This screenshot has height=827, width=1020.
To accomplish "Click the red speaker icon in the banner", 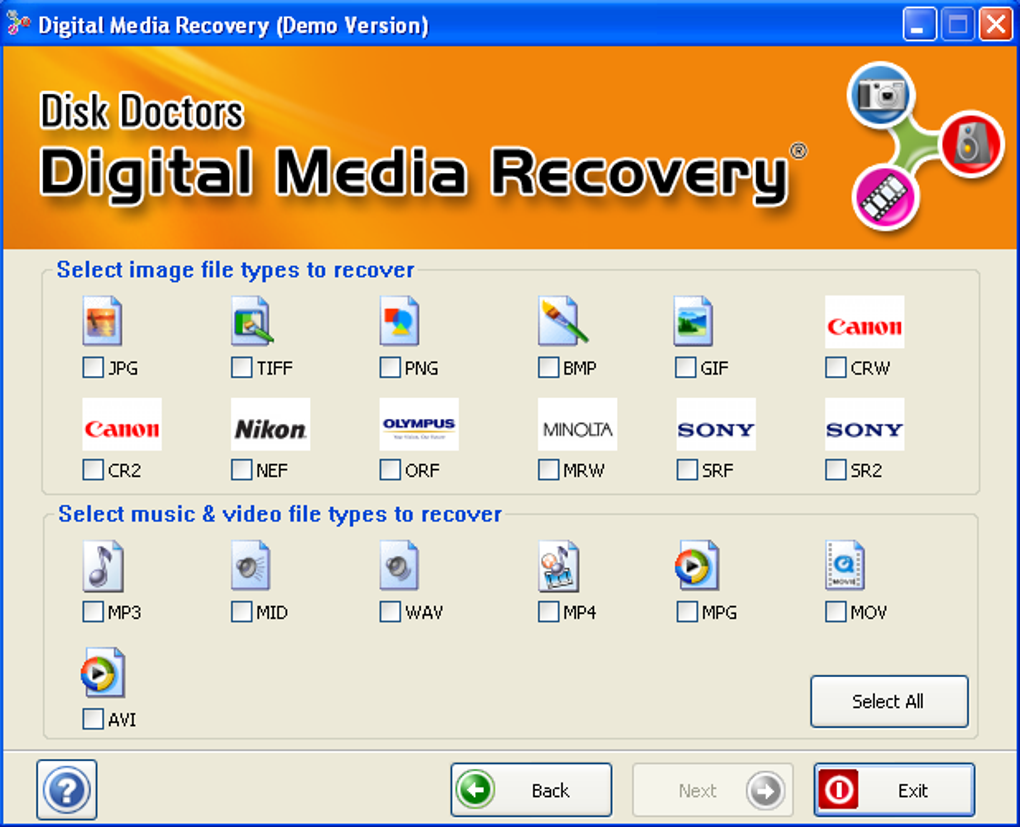I will coord(972,143).
